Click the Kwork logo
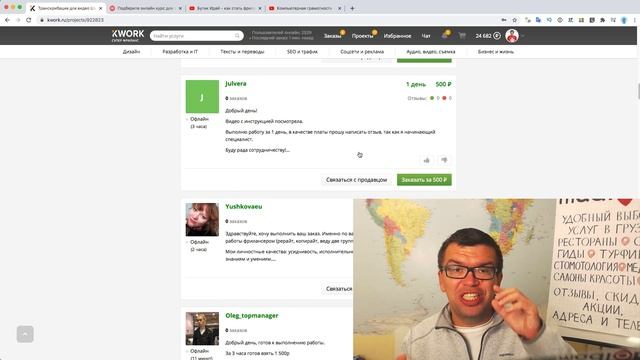Image resolution: width=640 pixels, height=360 pixels. pyautogui.click(x=128, y=36)
